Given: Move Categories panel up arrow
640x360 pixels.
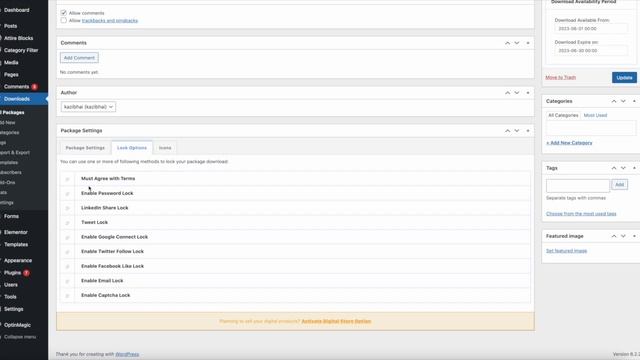Looking at the screenshot, I should click(x=614, y=101).
